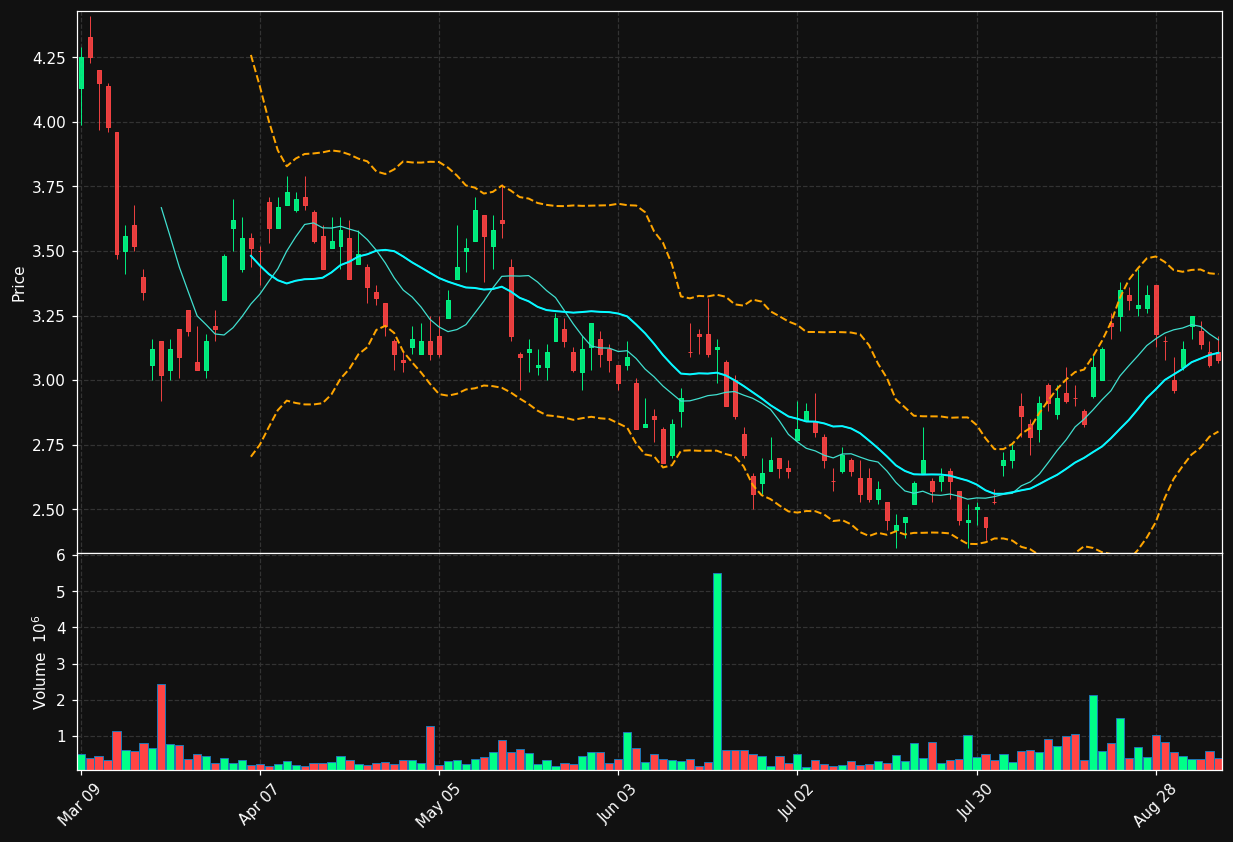The image size is (1233, 842).
Task: Click the Price axis title
Action: (19, 283)
